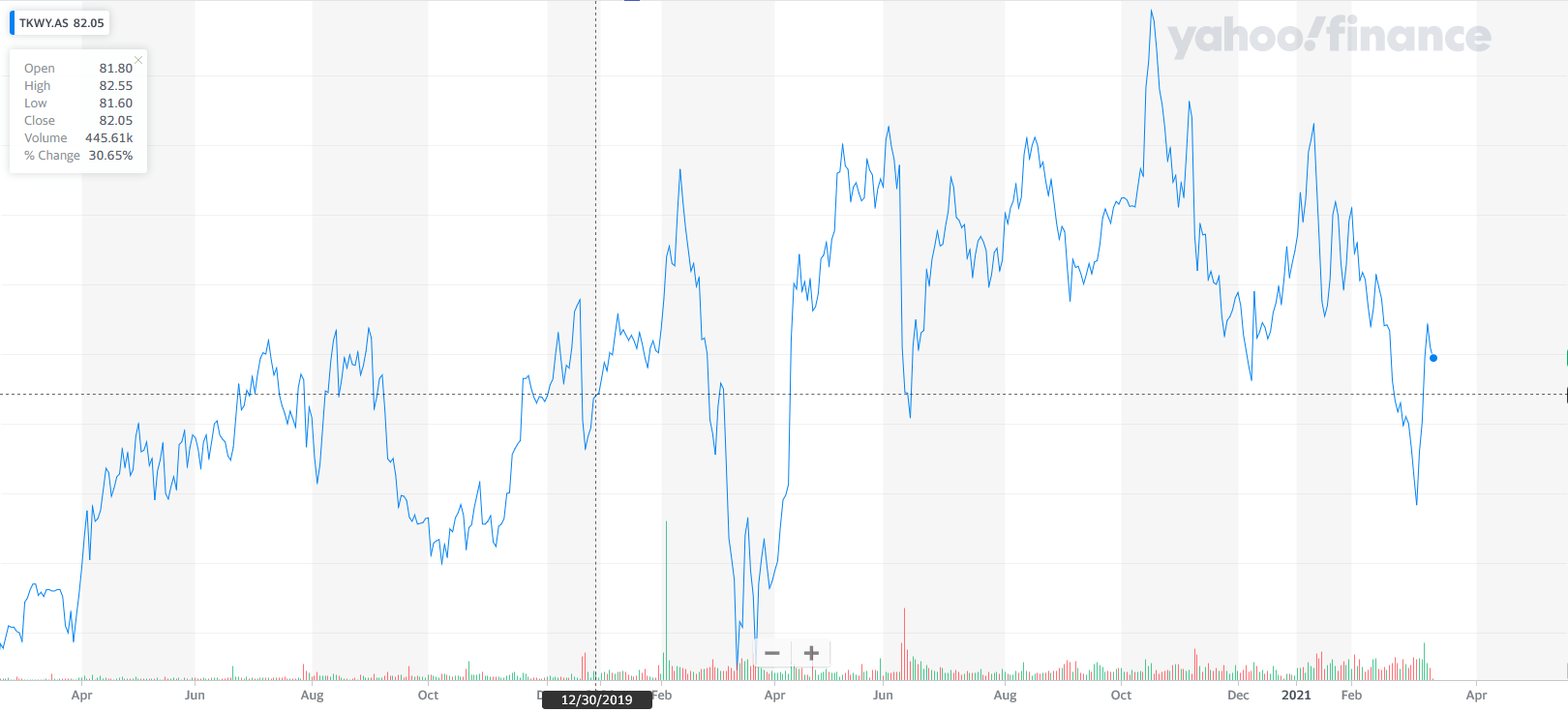Click the Apr axis label at far right
This screenshot has height=712, width=1568.
click(x=1476, y=695)
